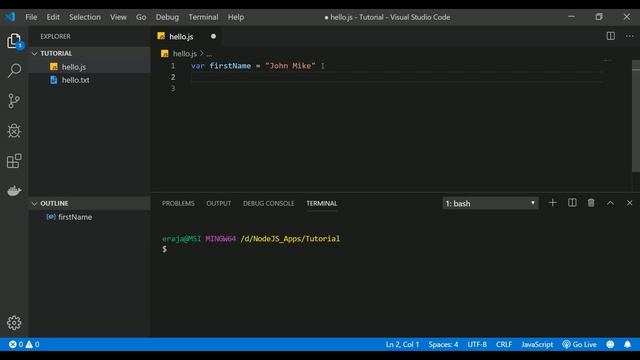This screenshot has width=640, height=360.
Task: Maximize the panel with up chevron
Action: 610,203
